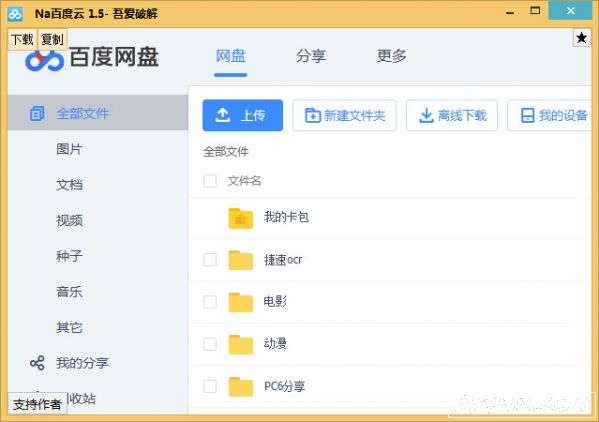Screen dimensions: 599x422
Task: Tick the checkbox next to 动漫
Action: tap(210, 344)
